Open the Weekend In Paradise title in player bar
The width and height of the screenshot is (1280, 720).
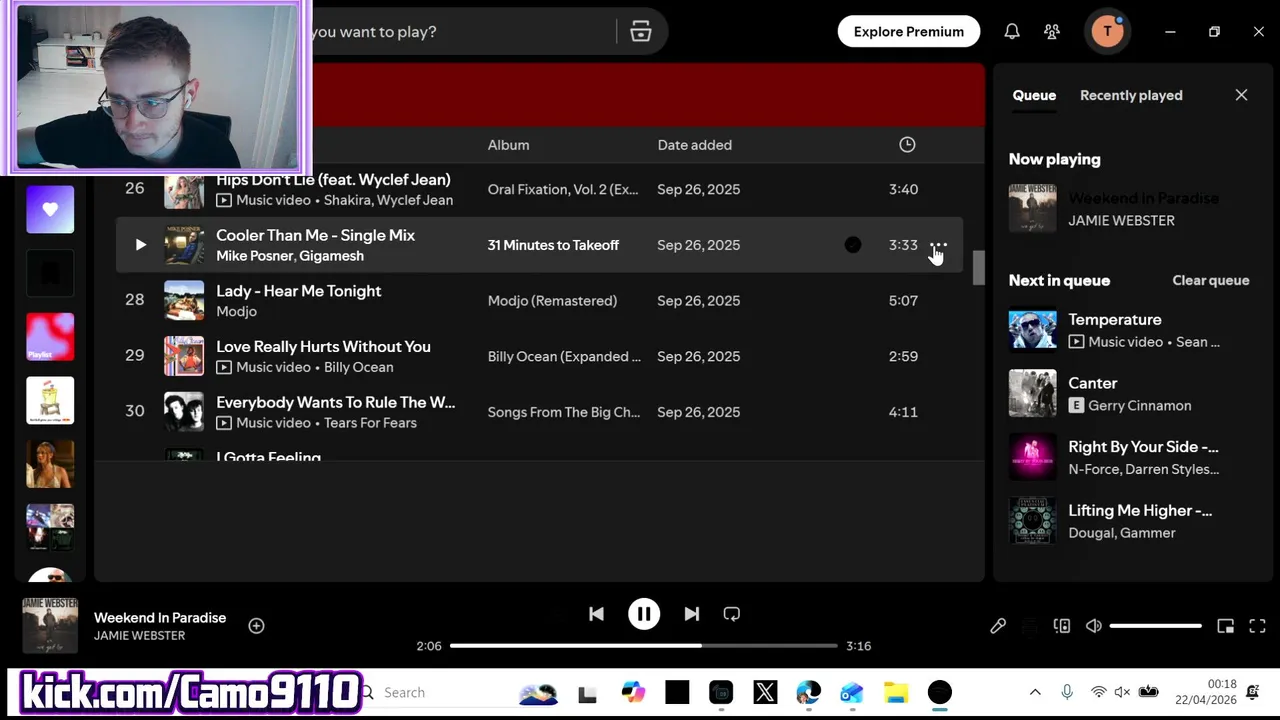pos(160,618)
